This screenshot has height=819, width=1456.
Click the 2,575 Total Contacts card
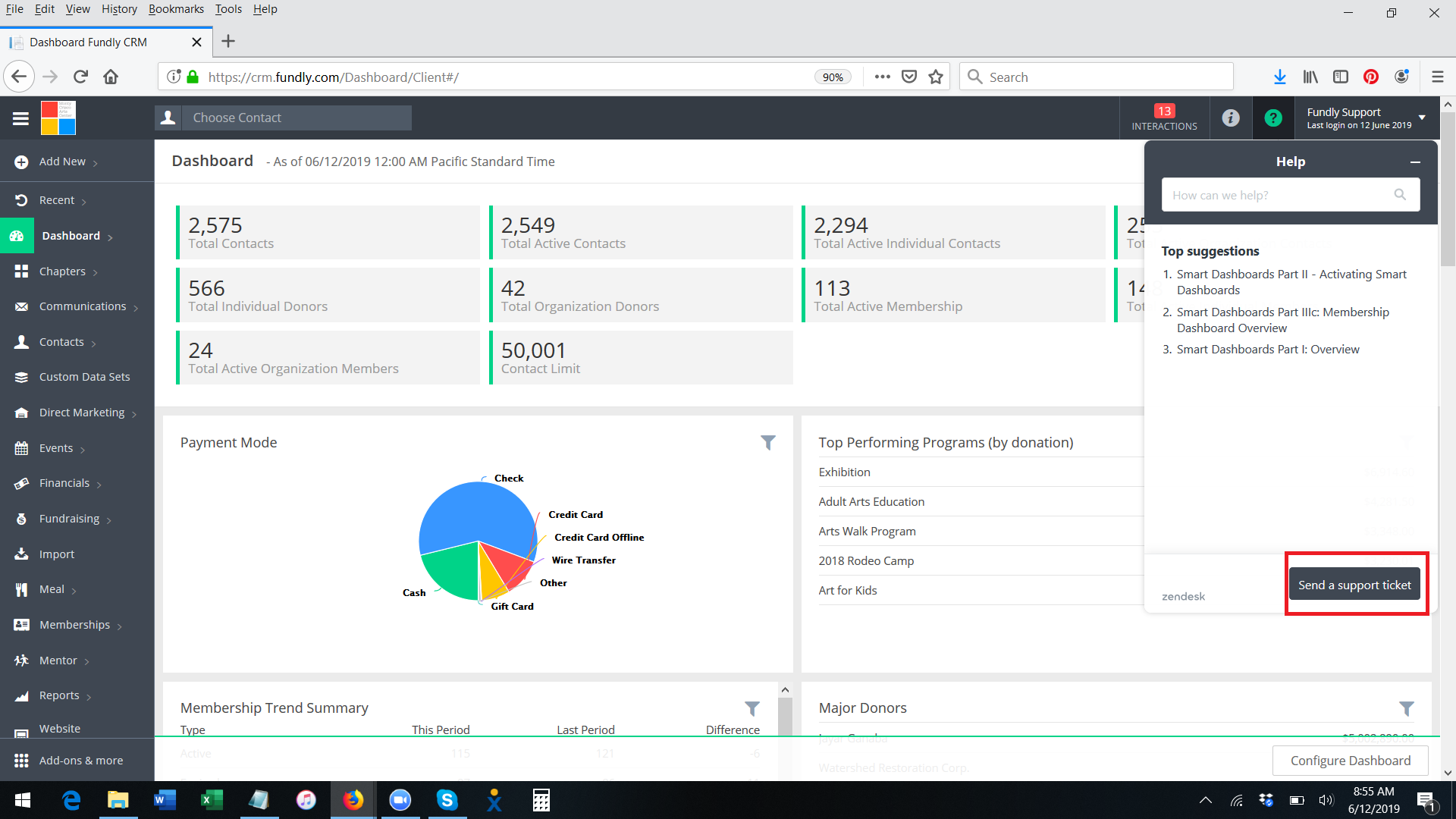pyautogui.click(x=328, y=233)
